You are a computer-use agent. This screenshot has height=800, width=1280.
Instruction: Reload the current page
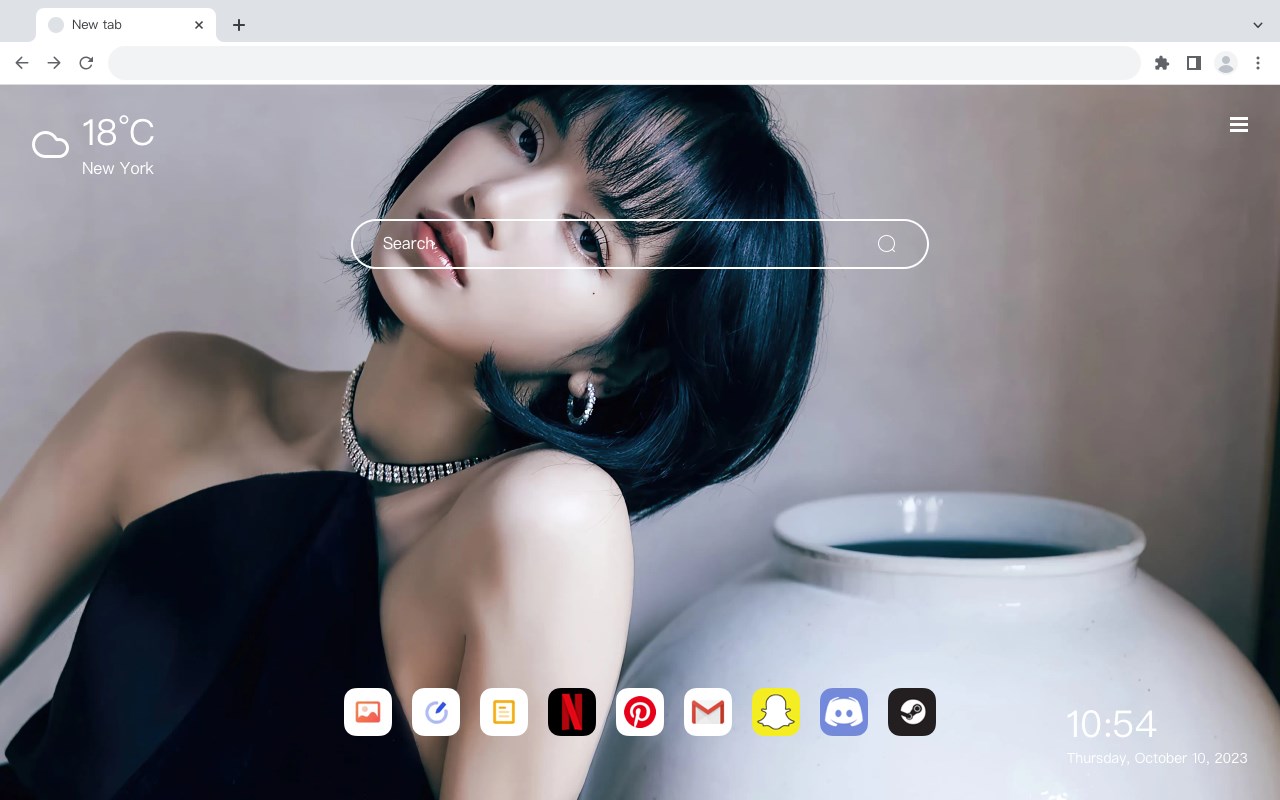pyautogui.click(x=86, y=63)
